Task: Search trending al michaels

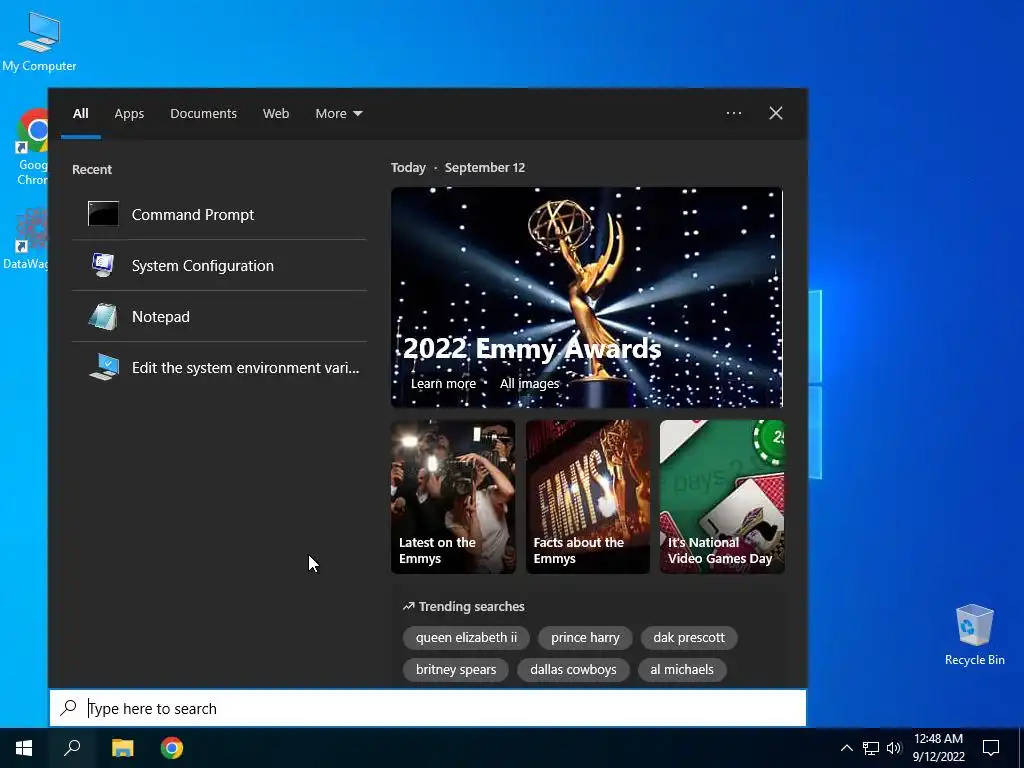Action: [x=682, y=669]
